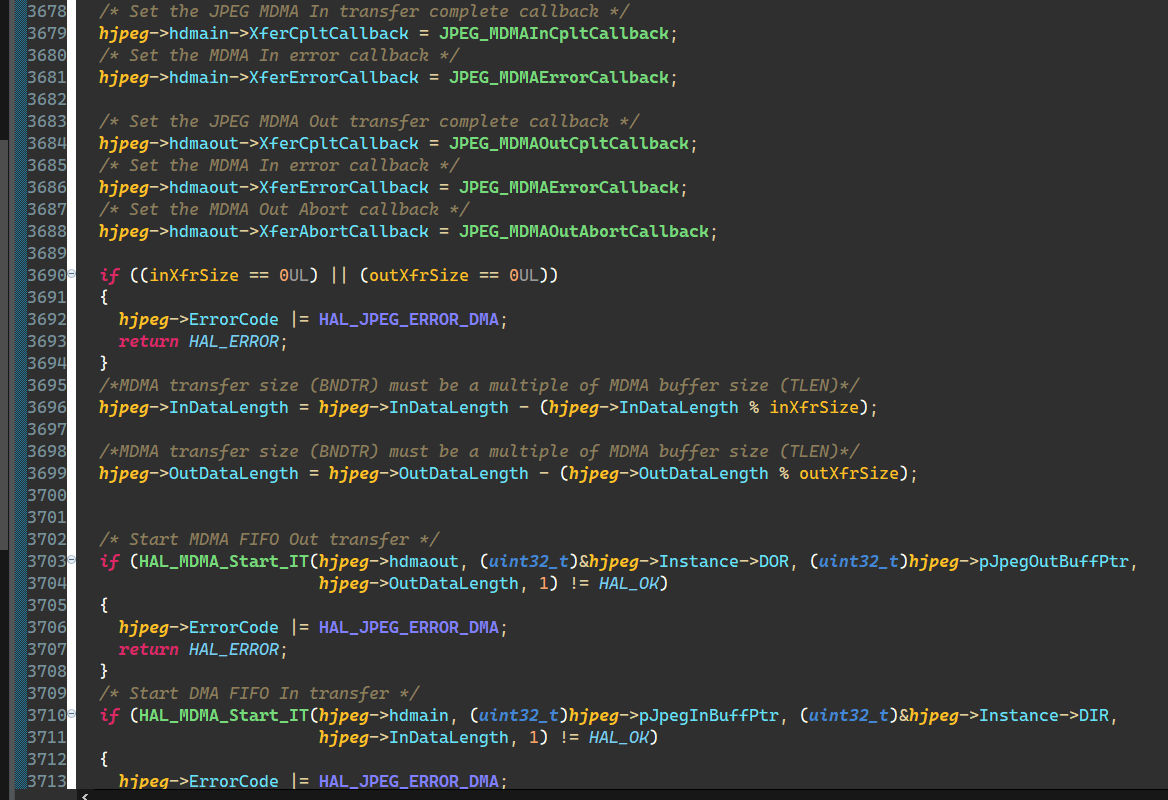The height and width of the screenshot is (800, 1168).
Task: Click InDataLength on line 3711
Action: click(x=448, y=738)
